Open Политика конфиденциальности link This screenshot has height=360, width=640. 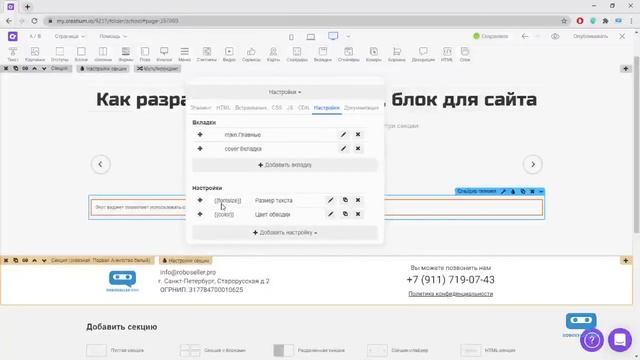click(x=451, y=294)
